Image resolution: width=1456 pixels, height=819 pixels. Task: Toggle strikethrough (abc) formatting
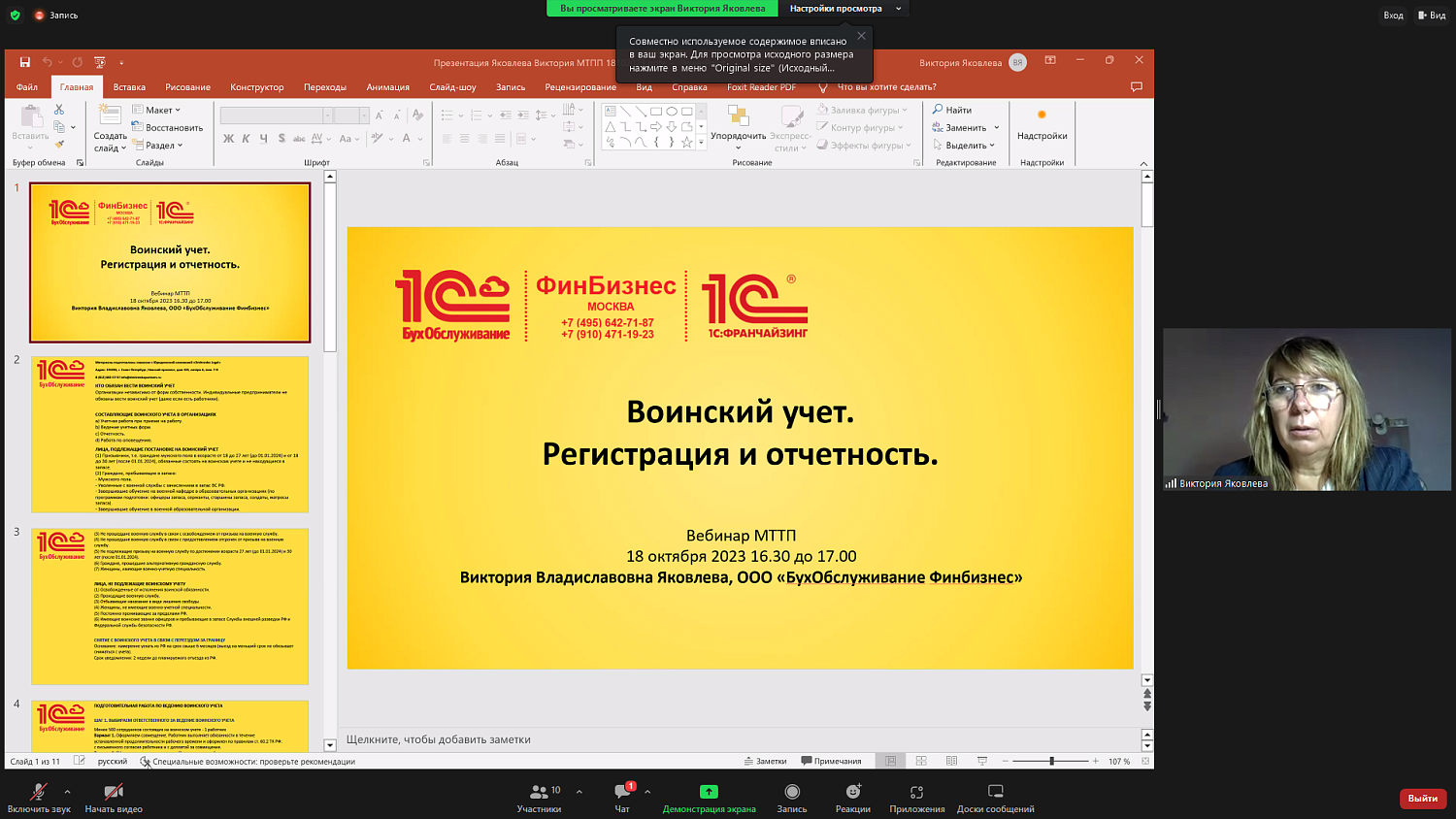click(x=299, y=139)
